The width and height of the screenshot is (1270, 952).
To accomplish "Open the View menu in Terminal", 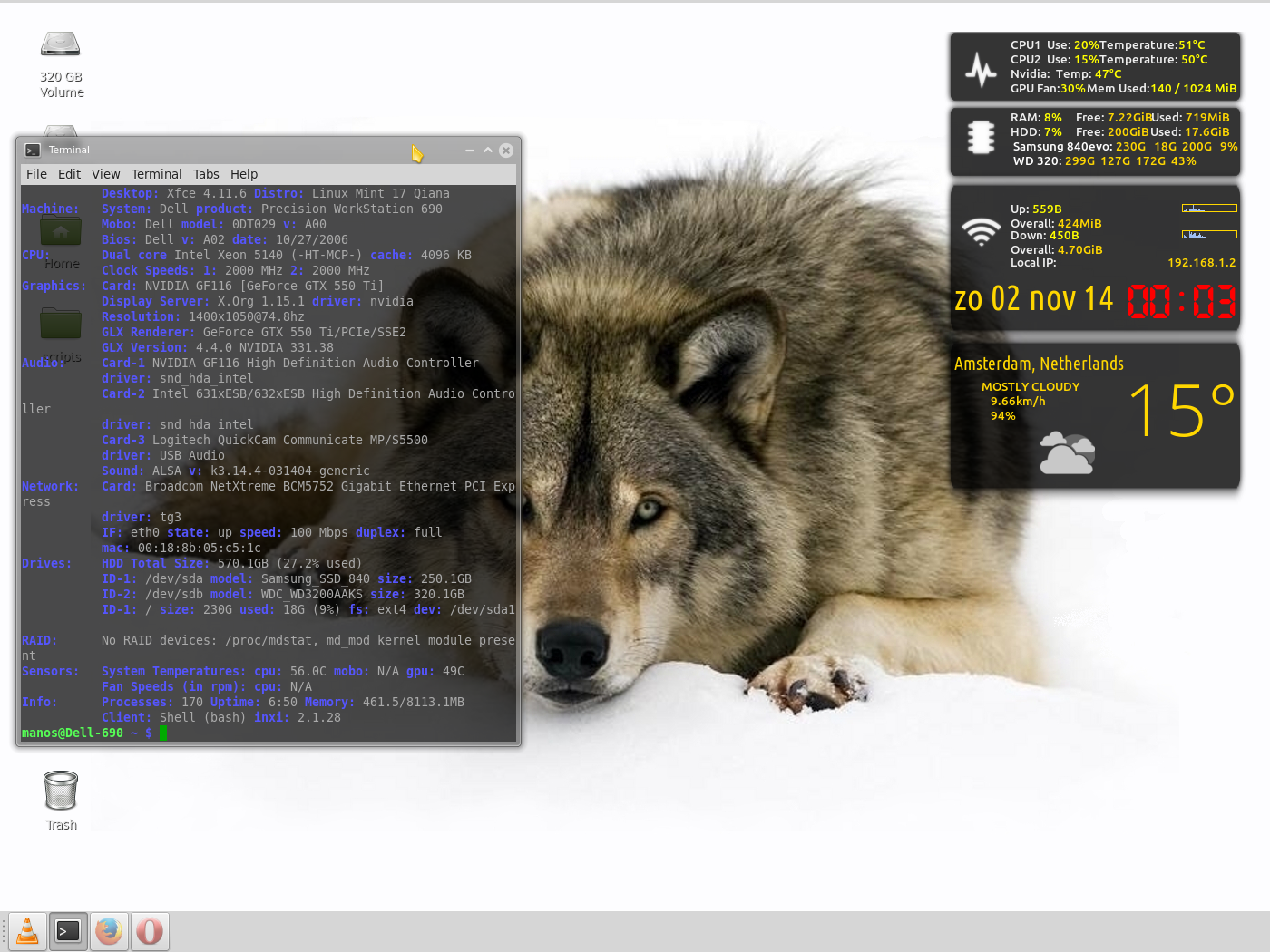I will [105, 174].
